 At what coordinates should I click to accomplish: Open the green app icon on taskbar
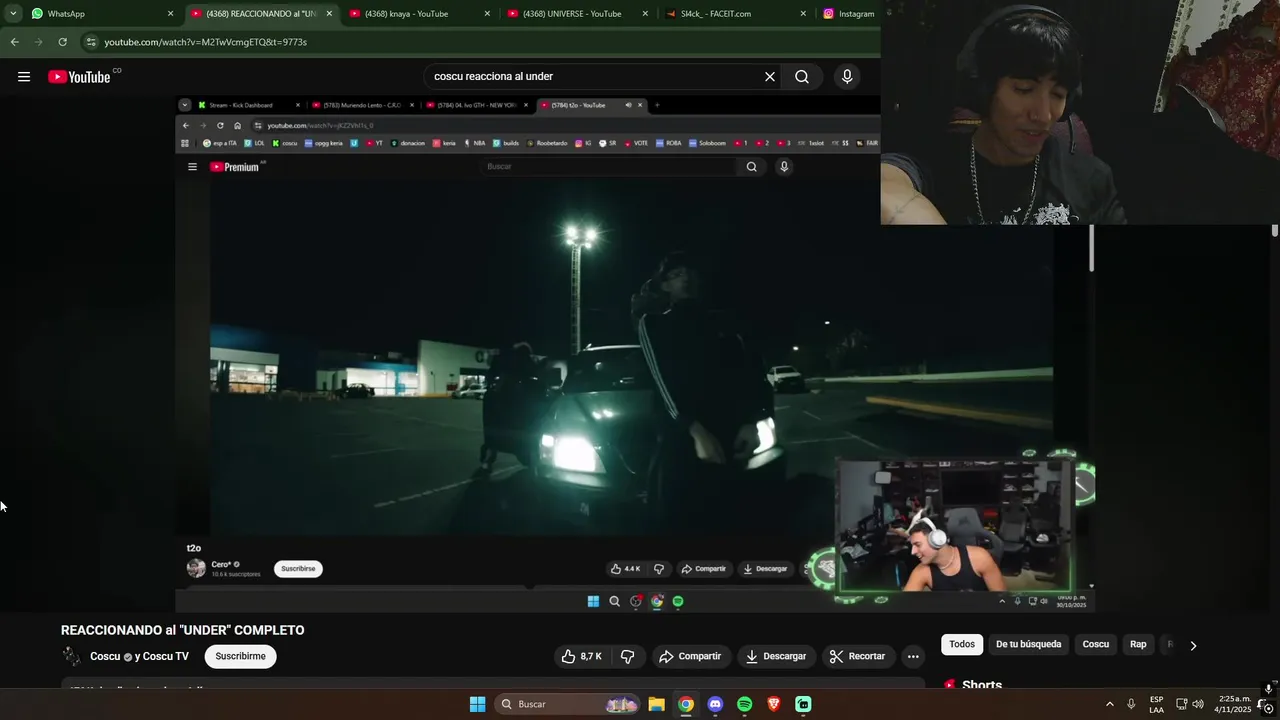[x=803, y=704]
